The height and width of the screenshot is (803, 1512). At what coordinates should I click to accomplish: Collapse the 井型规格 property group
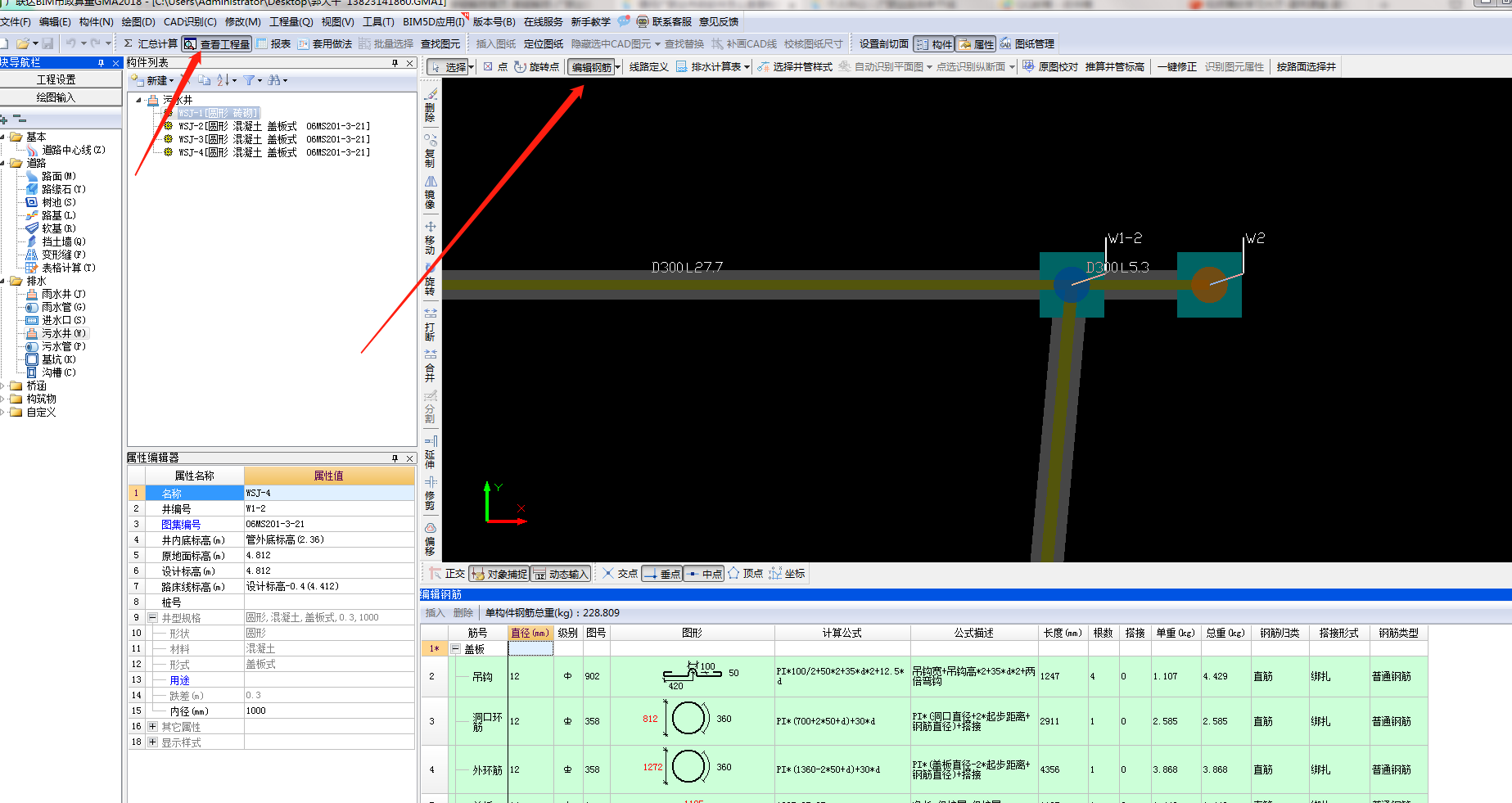point(152,618)
